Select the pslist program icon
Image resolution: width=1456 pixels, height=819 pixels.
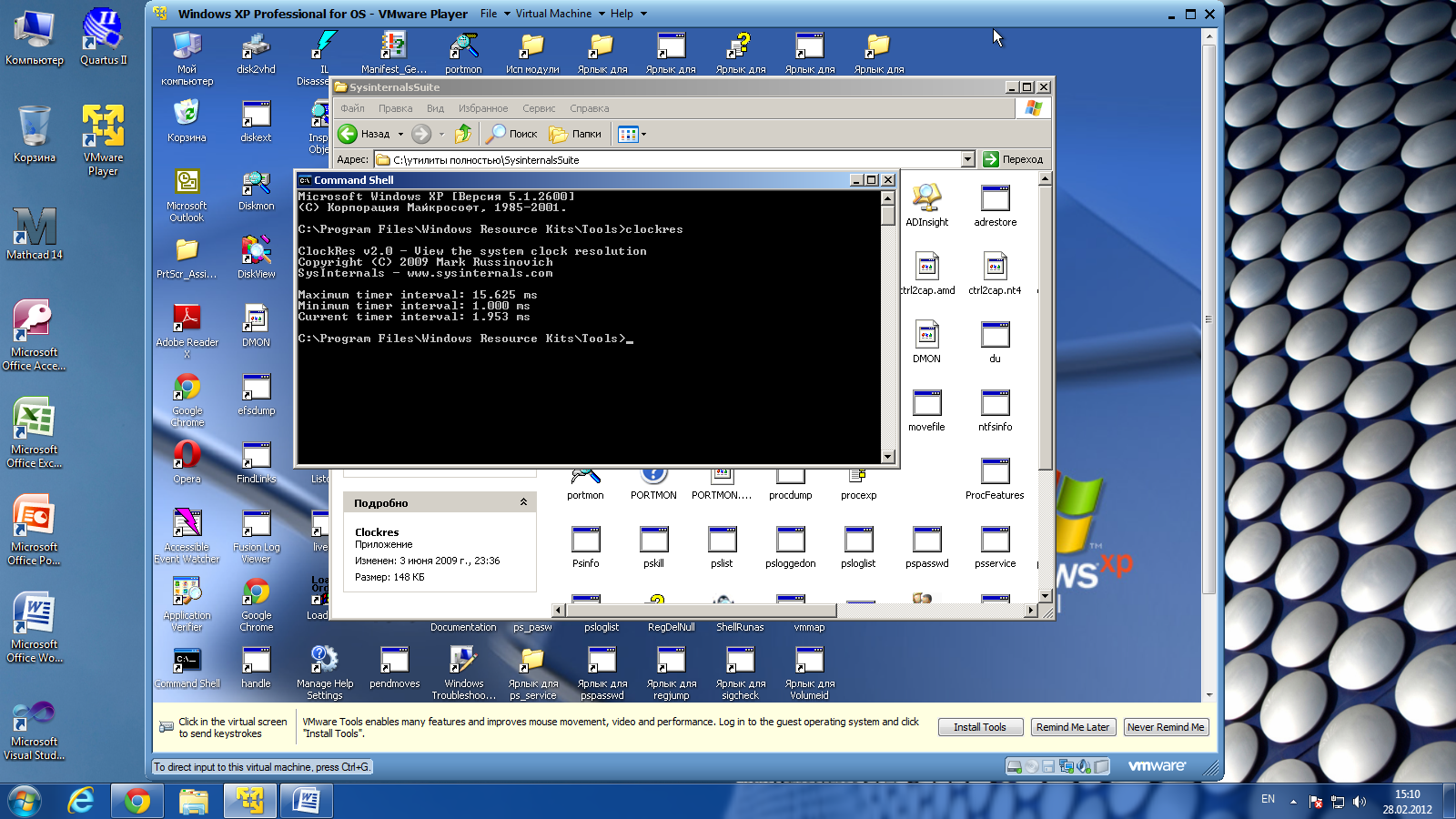[x=722, y=545]
